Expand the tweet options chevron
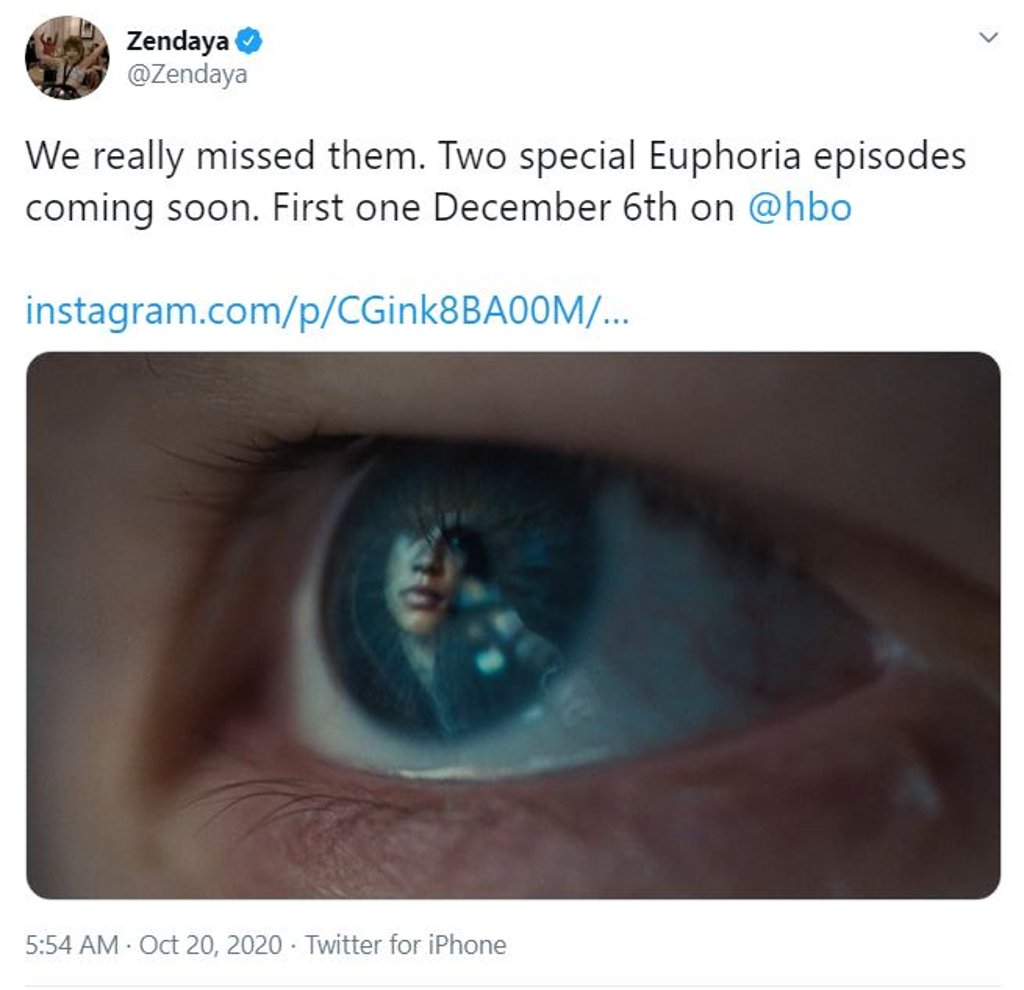1024x990 pixels. tap(988, 38)
